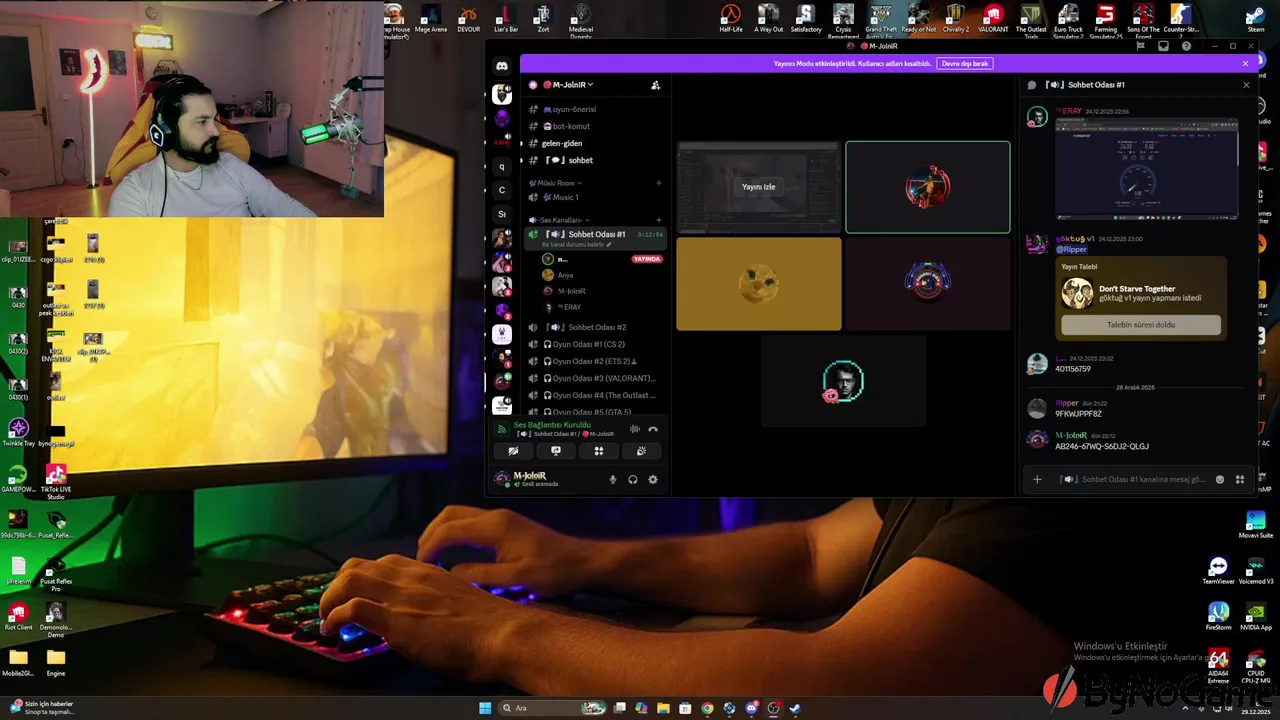This screenshot has width=1280, height=720.
Task: Collapse the Ses Kanalları category
Action: coord(558,220)
